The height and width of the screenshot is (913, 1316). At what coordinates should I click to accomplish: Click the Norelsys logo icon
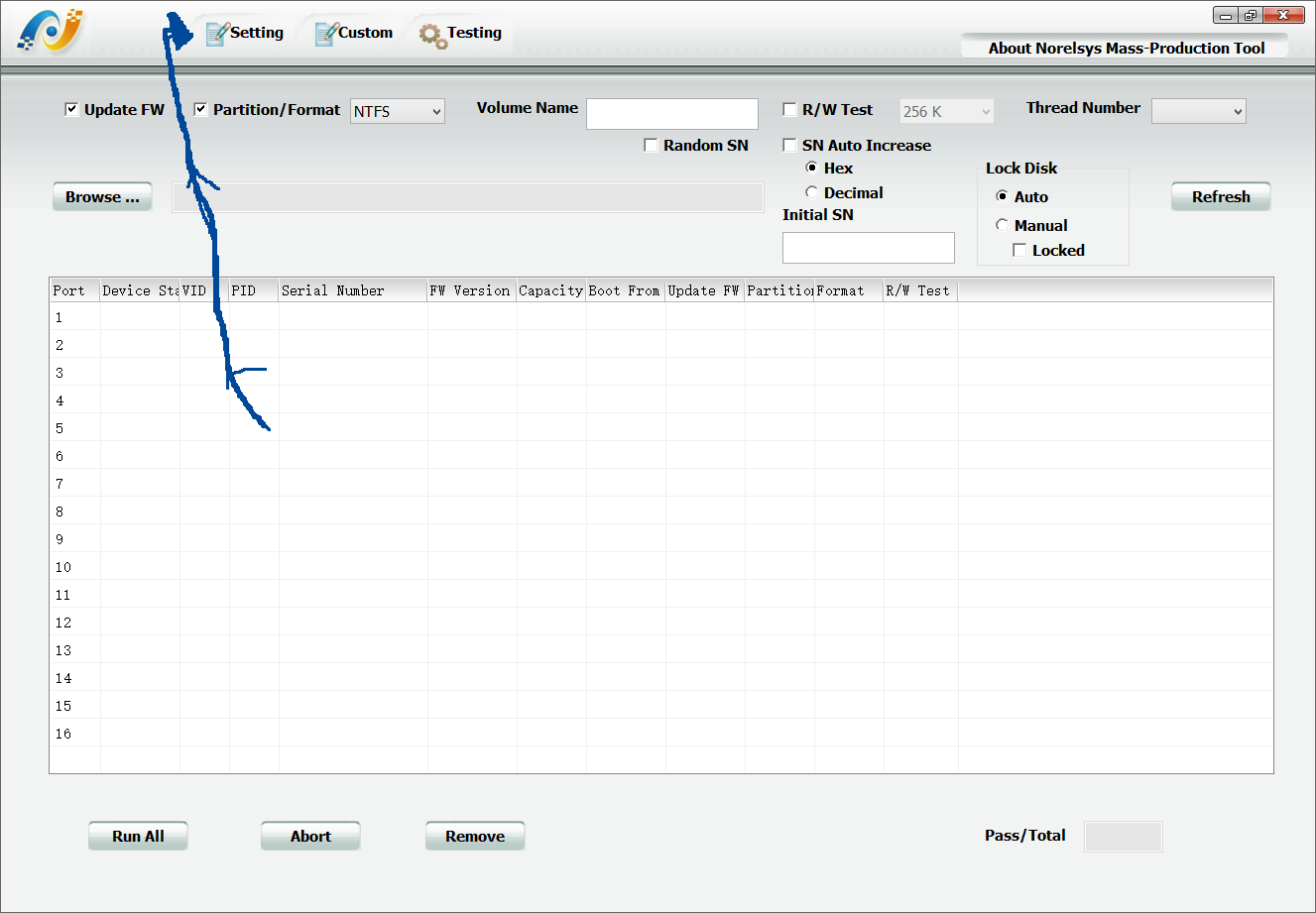51,31
